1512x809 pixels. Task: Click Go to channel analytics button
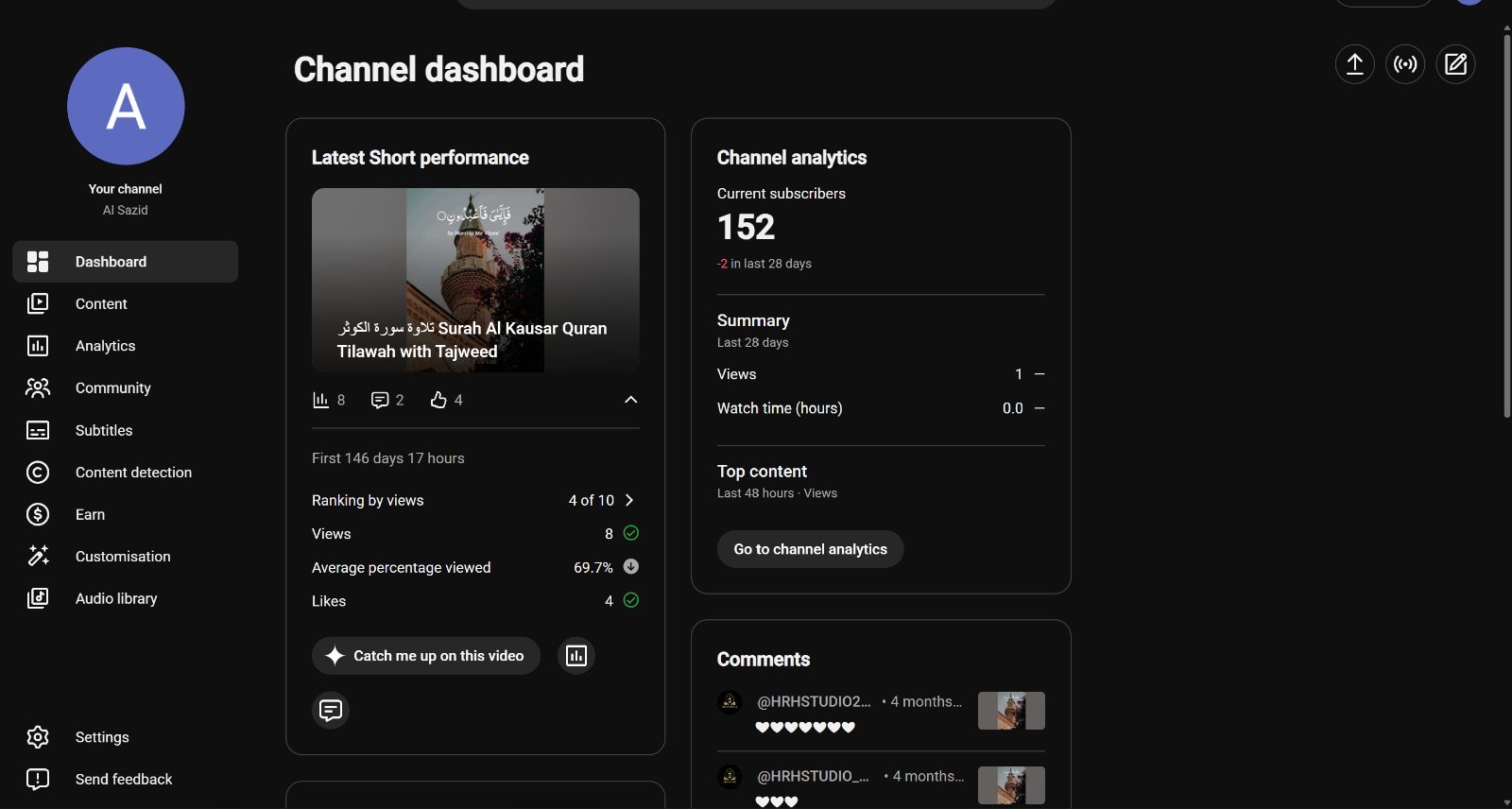tap(810, 549)
